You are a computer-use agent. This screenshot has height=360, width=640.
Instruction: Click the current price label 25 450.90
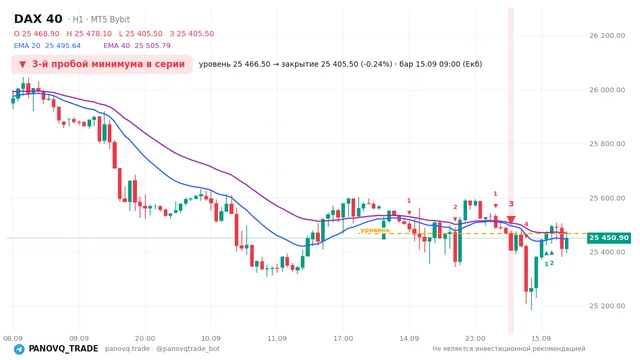click(x=609, y=238)
